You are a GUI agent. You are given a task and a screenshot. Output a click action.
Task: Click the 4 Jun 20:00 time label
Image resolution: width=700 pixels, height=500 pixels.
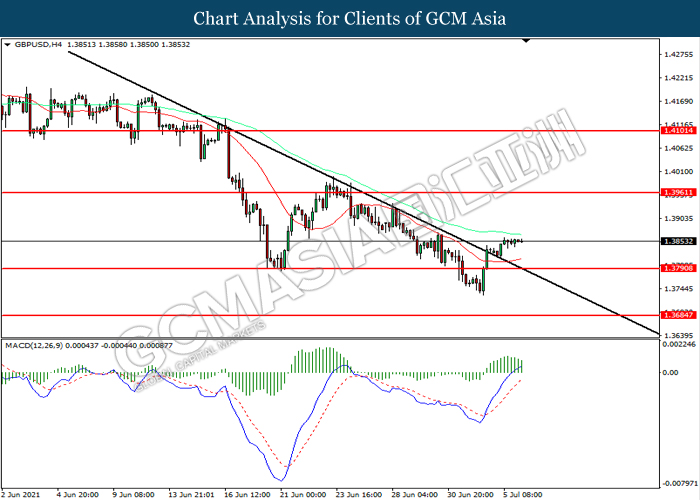tap(78, 495)
